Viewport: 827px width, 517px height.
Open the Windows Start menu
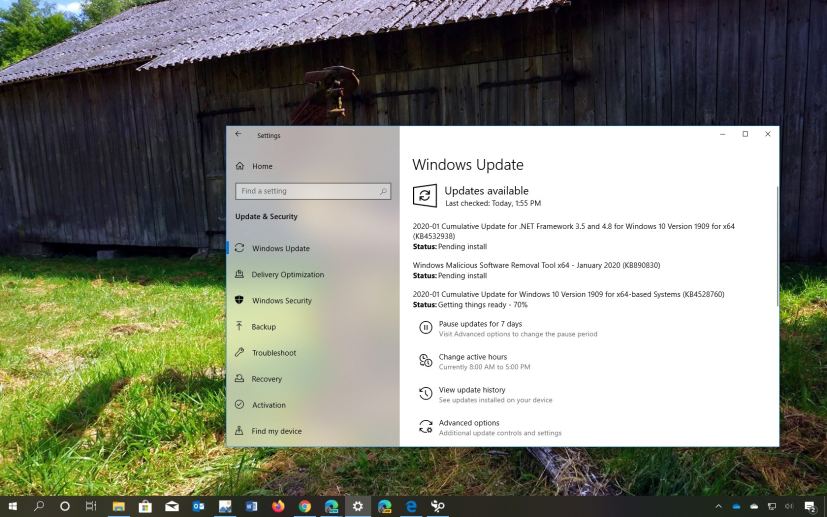pos(13,506)
